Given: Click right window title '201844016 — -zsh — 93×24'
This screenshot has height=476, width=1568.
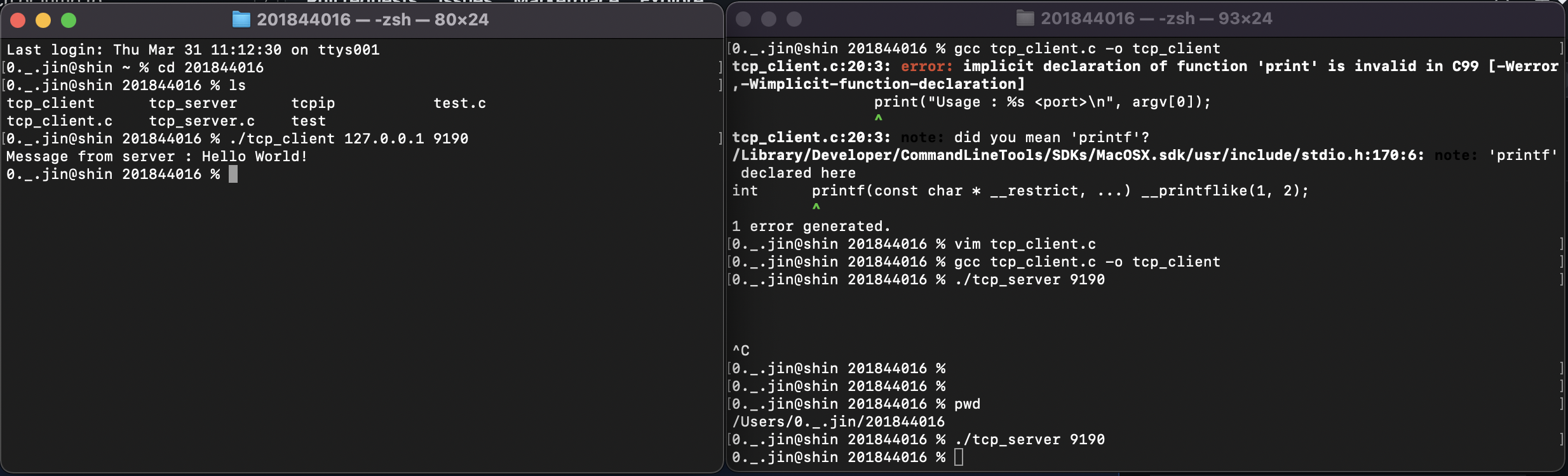Looking at the screenshot, I should click(1156, 18).
